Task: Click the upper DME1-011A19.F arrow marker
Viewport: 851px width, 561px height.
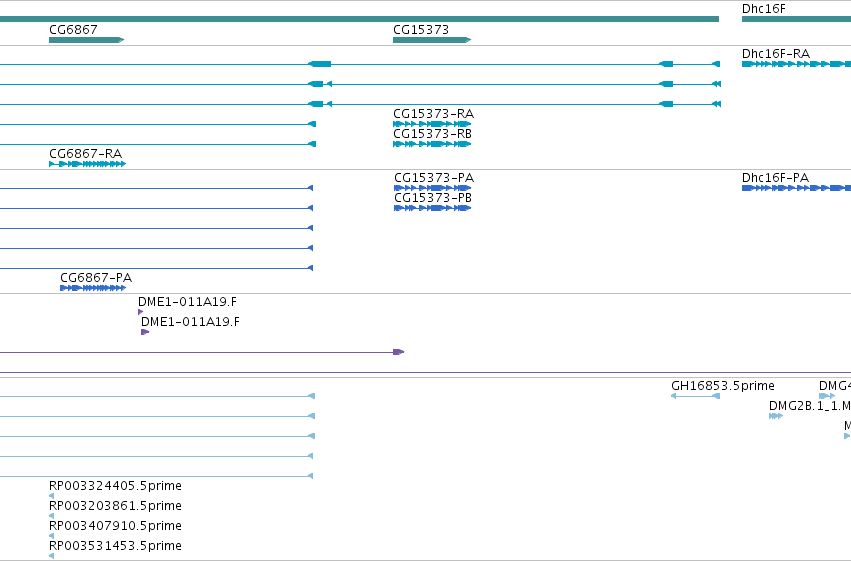Action: 141,312
